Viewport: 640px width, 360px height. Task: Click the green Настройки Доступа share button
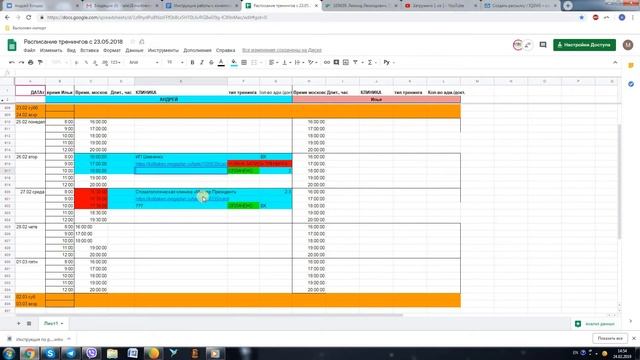coord(584,45)
